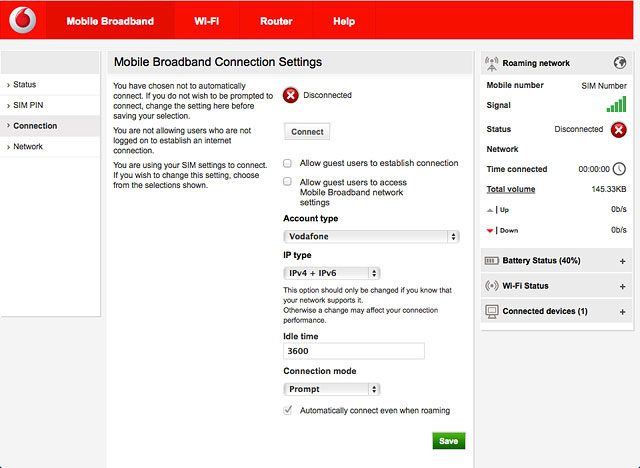Open the Connection mode dropdown showing Prompt
This screenshot has width=640, height=468.
331,389
